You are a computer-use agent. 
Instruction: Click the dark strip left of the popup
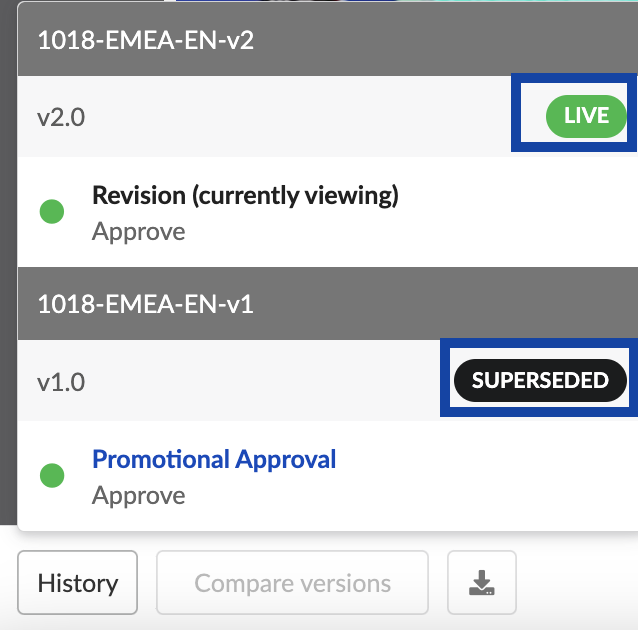[8, 300]
